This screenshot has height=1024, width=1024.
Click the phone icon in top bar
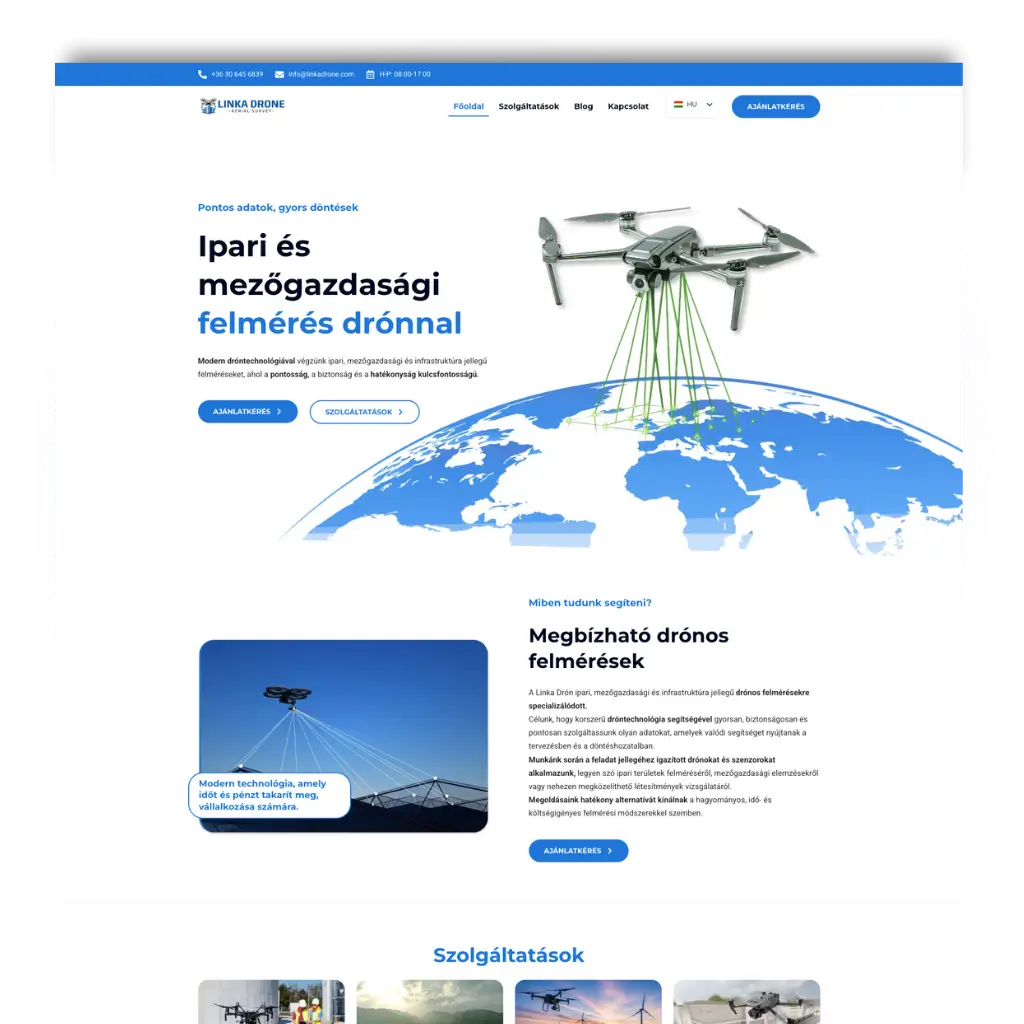202,74
